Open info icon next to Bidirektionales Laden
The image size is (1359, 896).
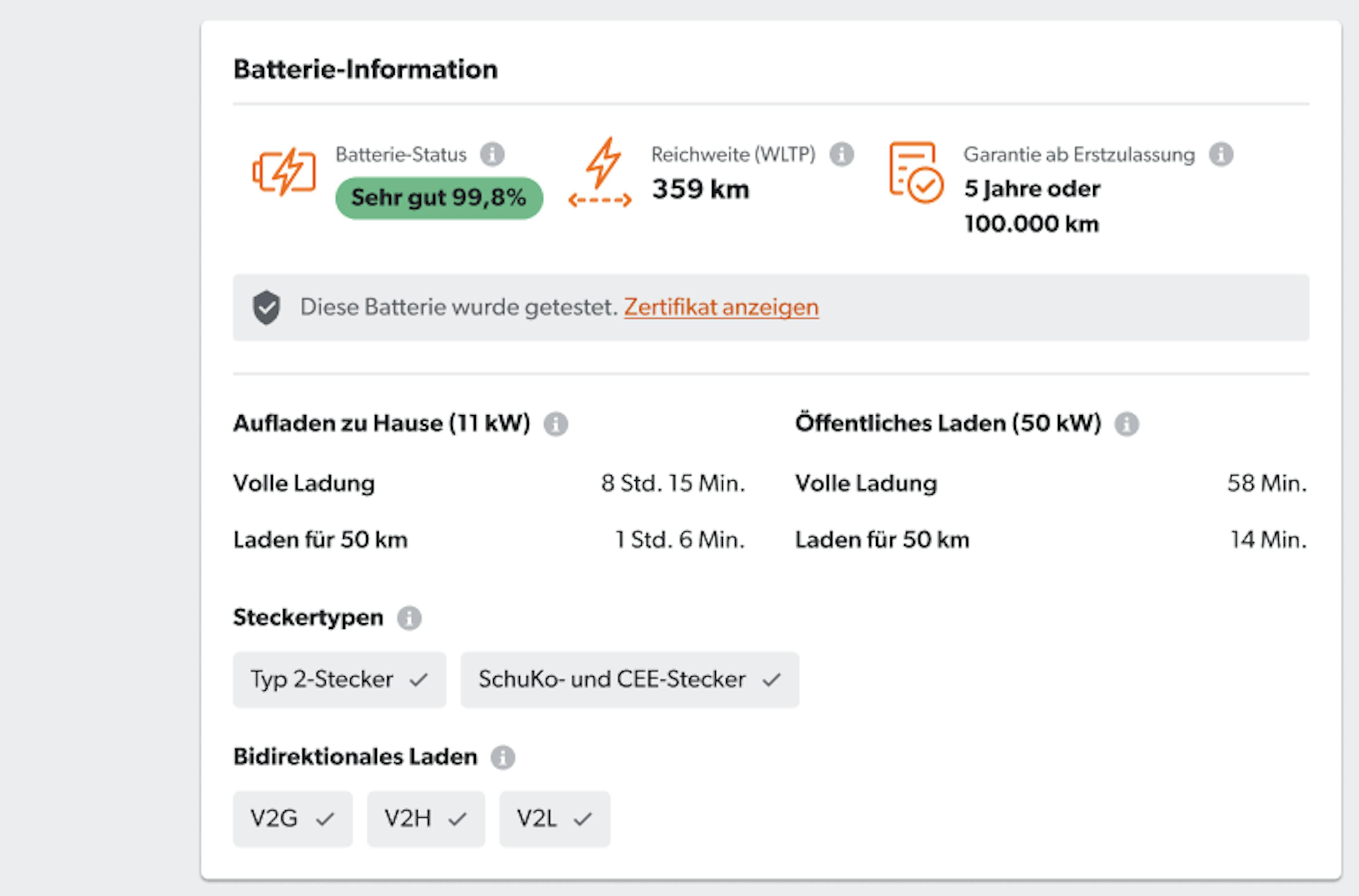tap(503, 758)
